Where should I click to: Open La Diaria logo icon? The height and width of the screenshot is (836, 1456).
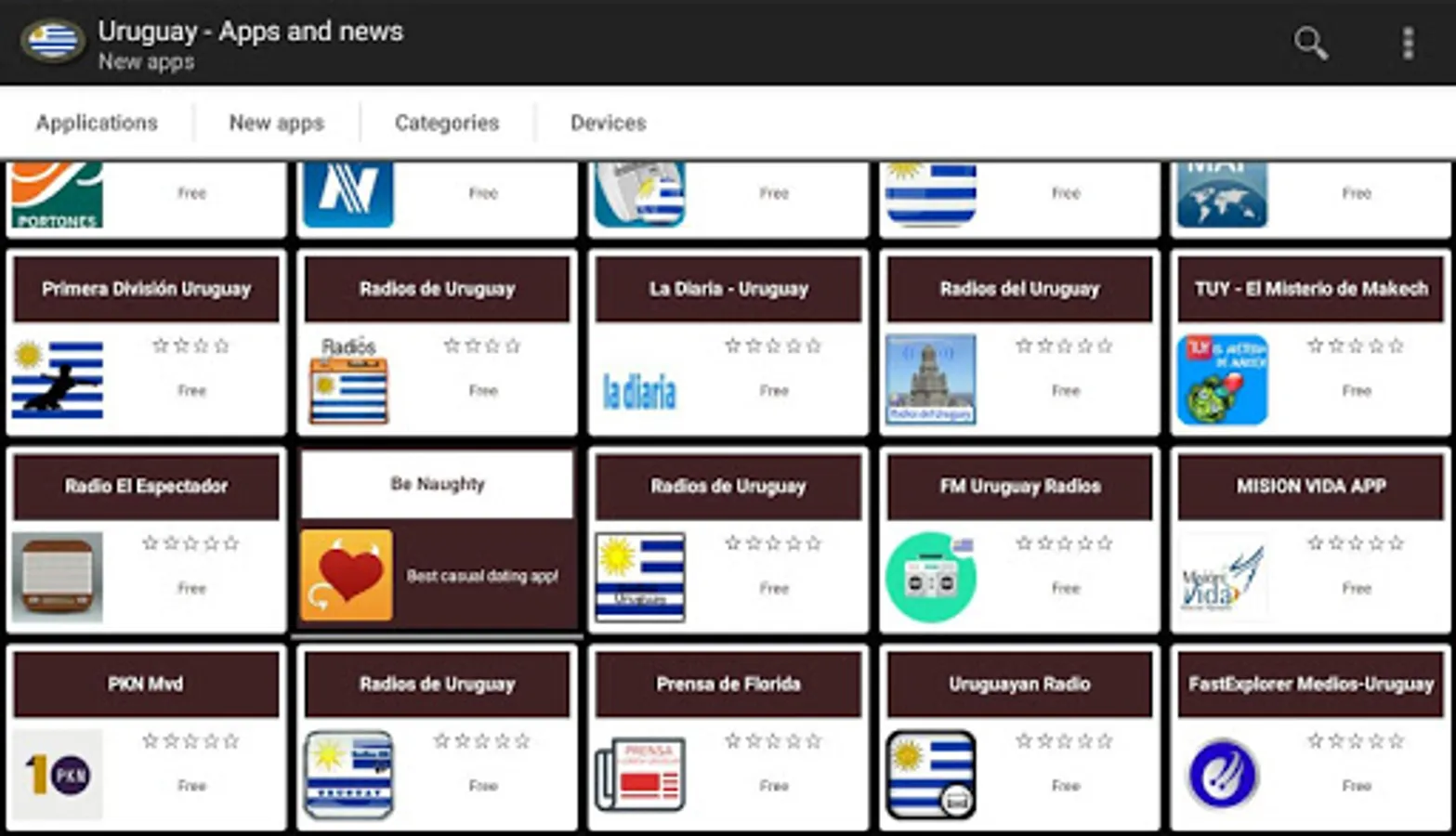click(639, 391)
